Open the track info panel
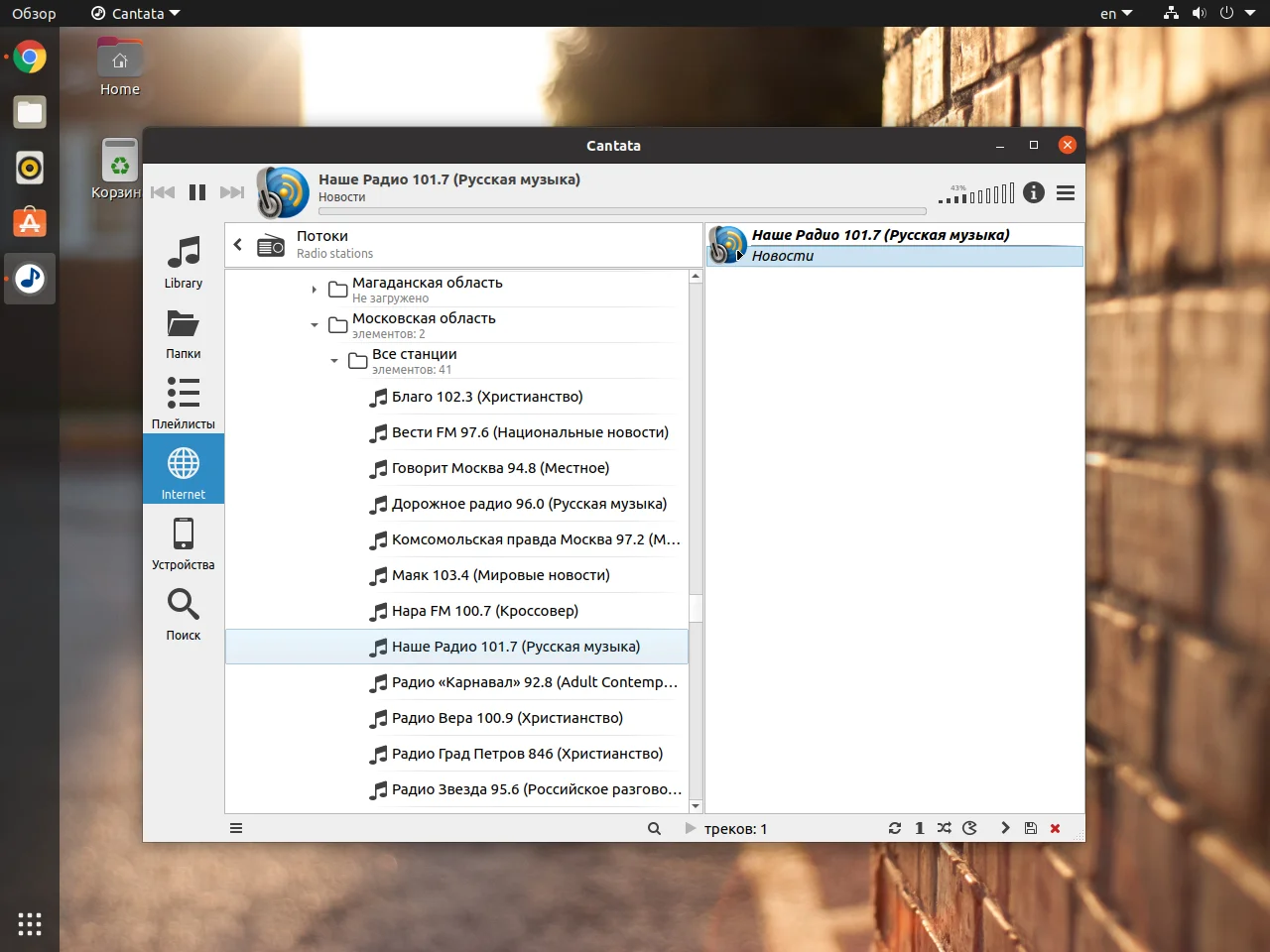1270x952 pixels. tap(1033, 192)
